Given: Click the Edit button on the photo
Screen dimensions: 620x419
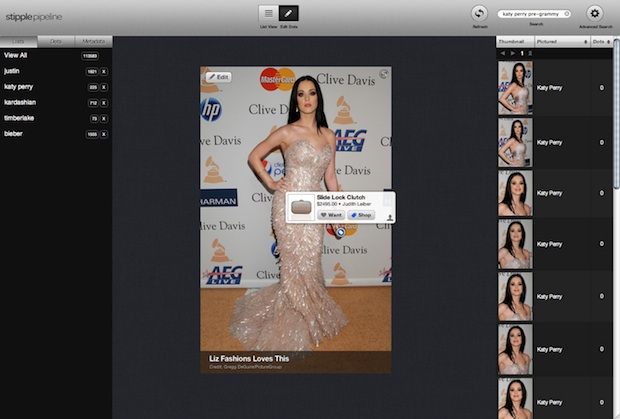Looking at the screenshot, I should pyautogui.click(x=219, y=77).
